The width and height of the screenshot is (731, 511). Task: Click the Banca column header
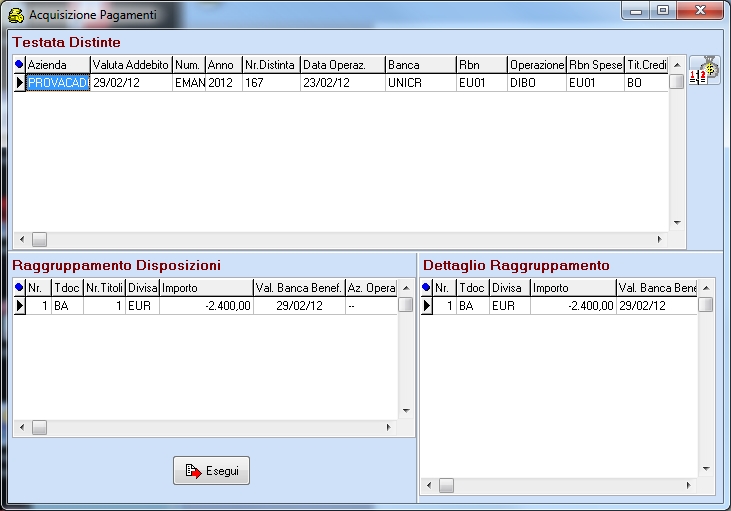pos(421,64)
